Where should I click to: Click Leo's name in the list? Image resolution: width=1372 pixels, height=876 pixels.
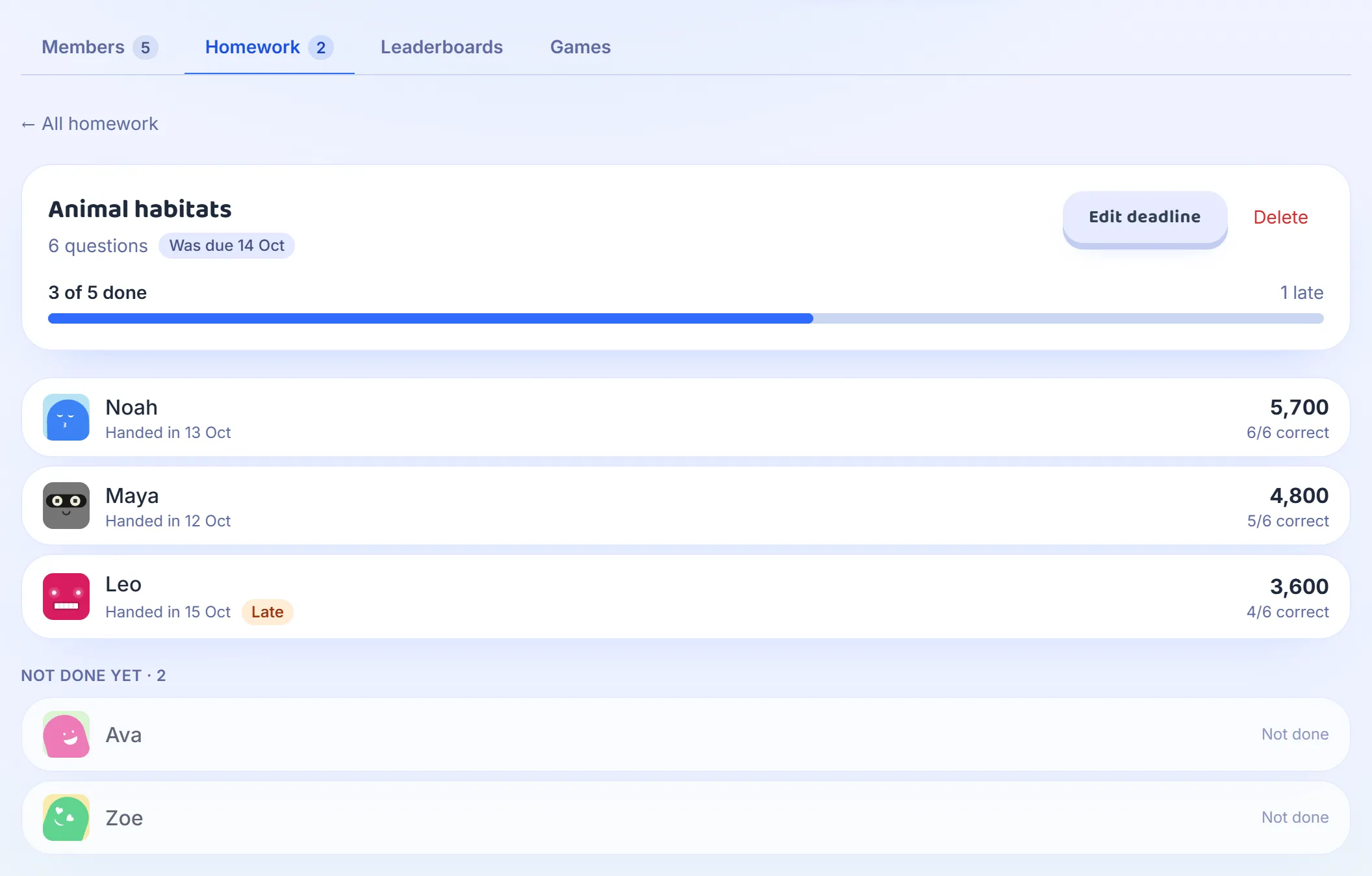coord(123,584)
